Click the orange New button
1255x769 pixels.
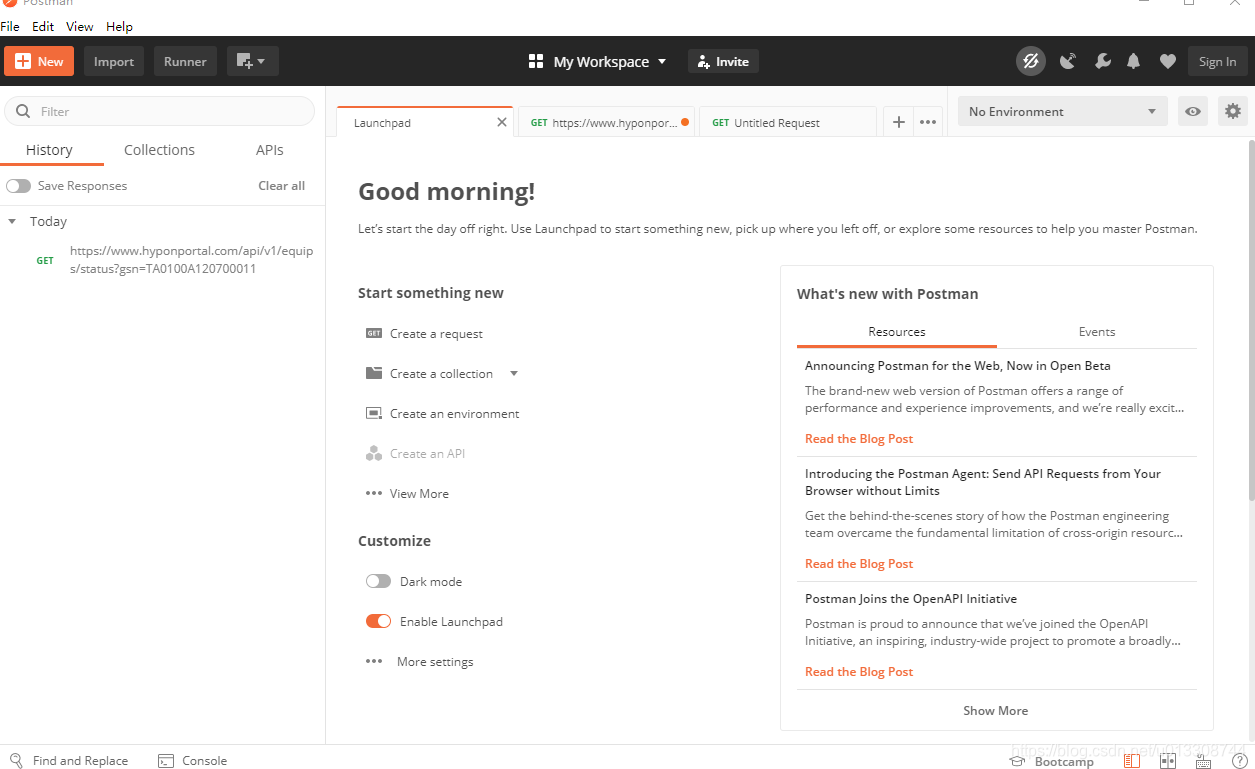pyautogui.click(x=39, y=61)
